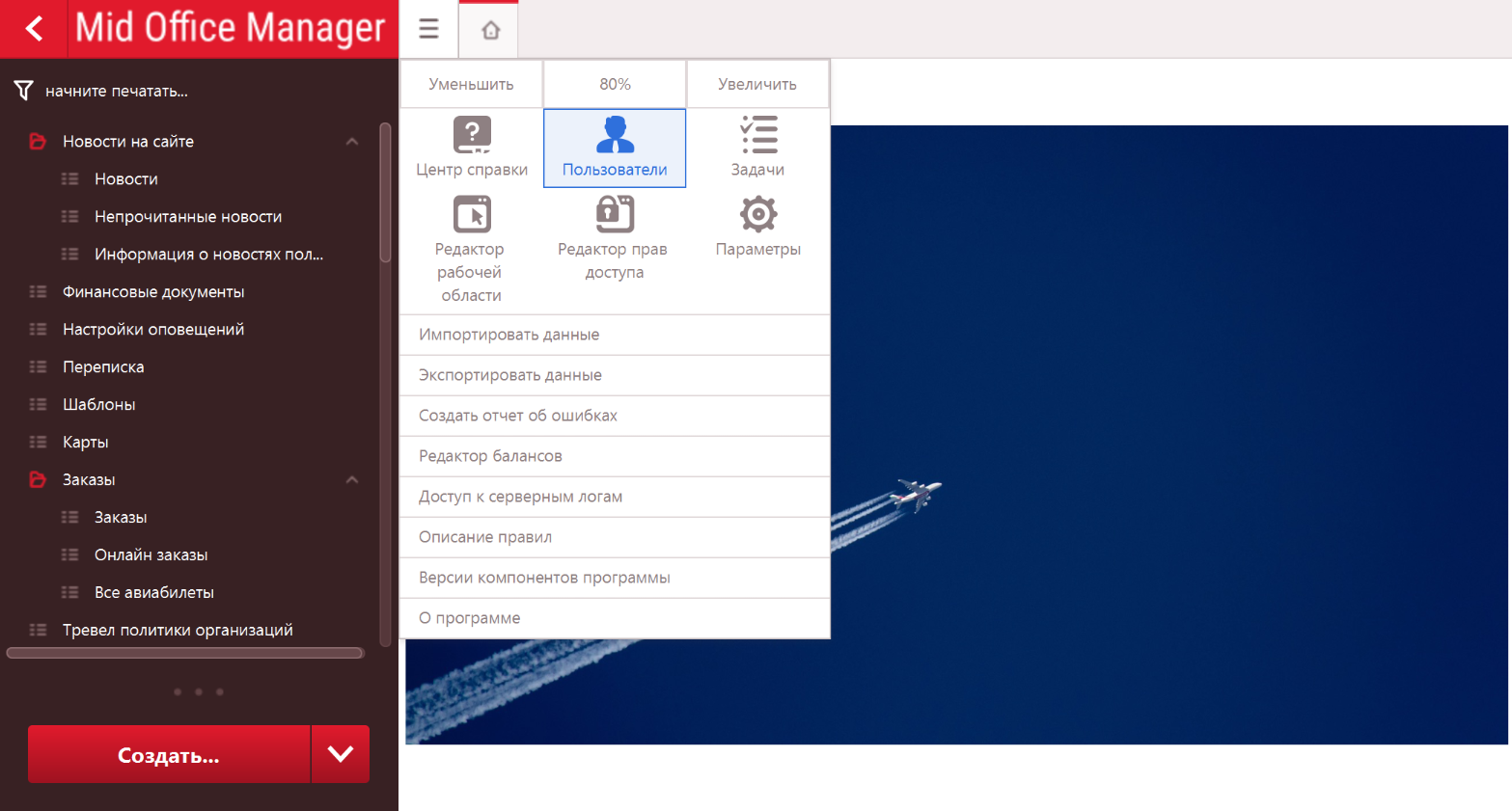The image size is (1512, 811).
Task: Collapse the Заказы folder section
Action: [x=352, y=480]
